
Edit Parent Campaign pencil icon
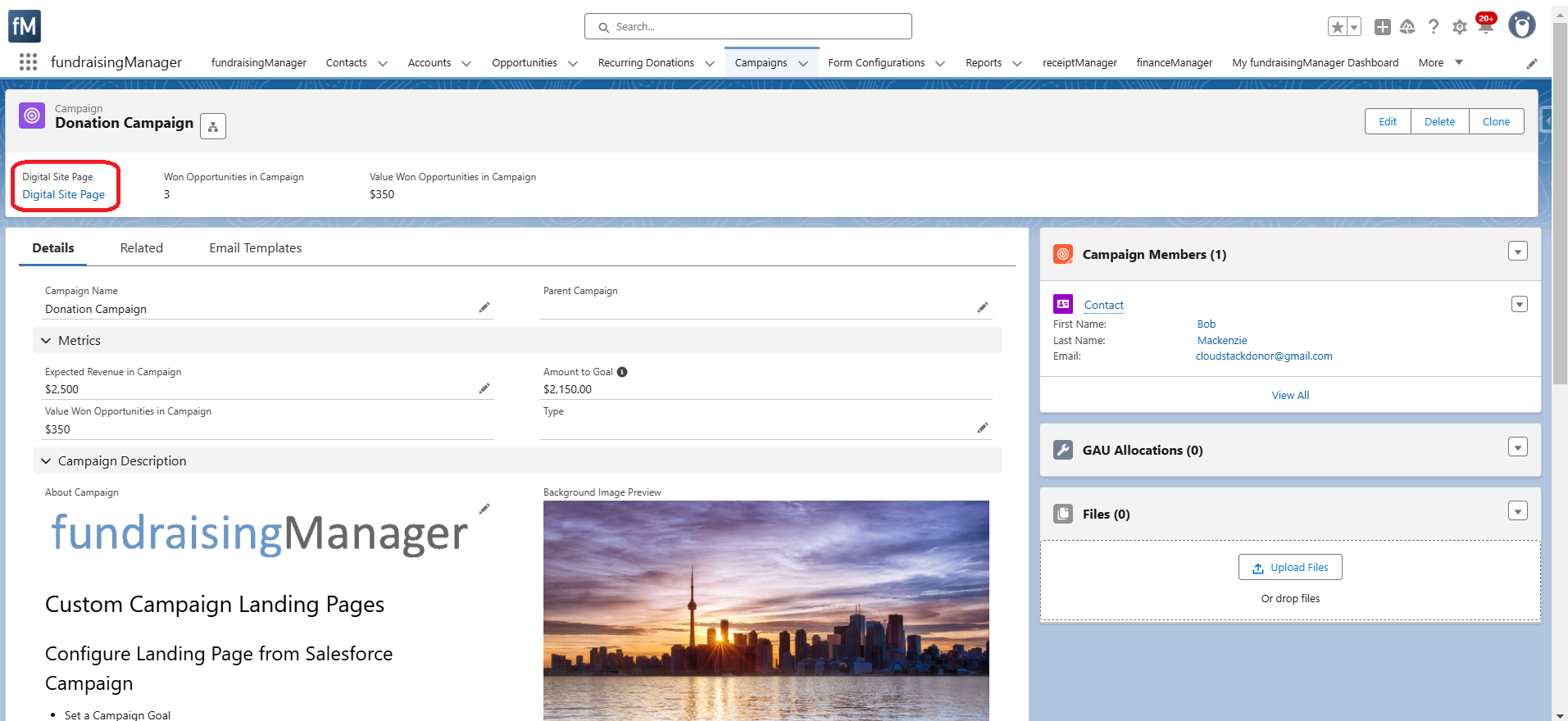point(983,307)
